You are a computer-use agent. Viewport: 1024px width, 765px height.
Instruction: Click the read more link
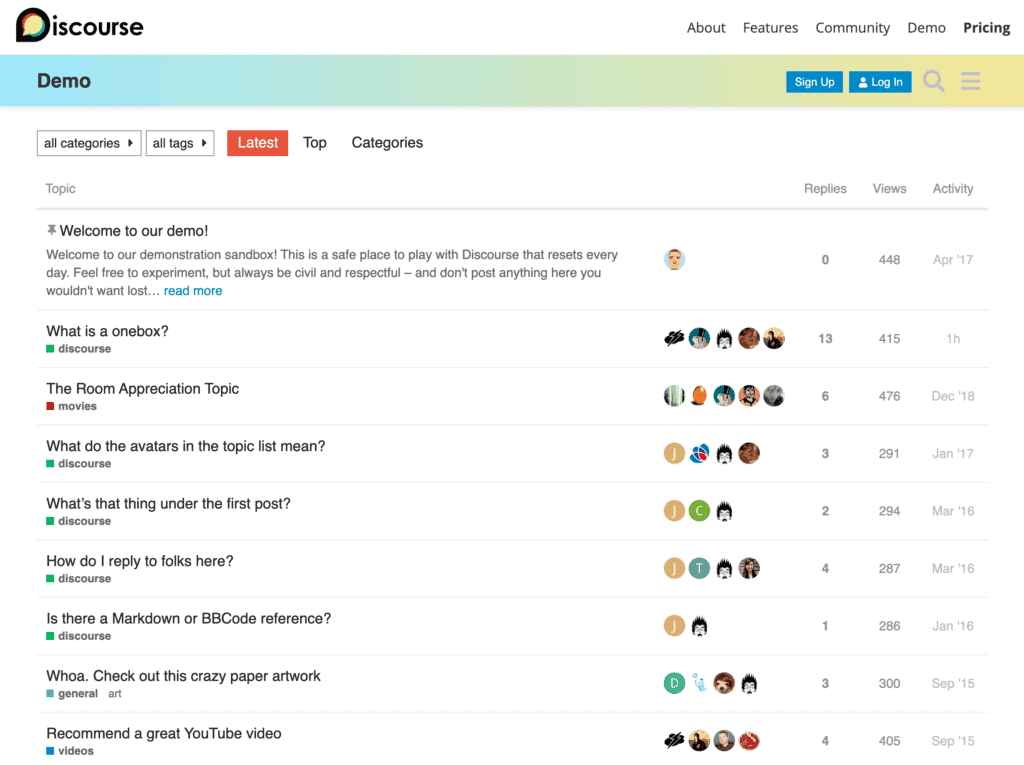193,291
